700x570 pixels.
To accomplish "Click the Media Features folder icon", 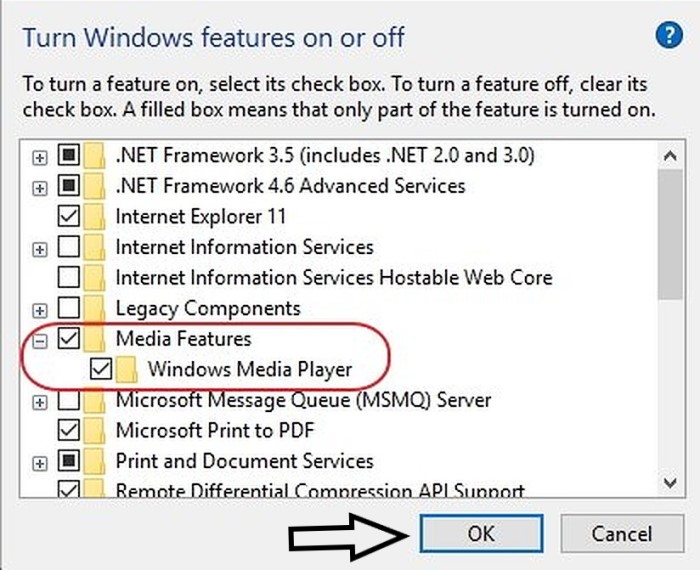I will click(x=96, y=339).
